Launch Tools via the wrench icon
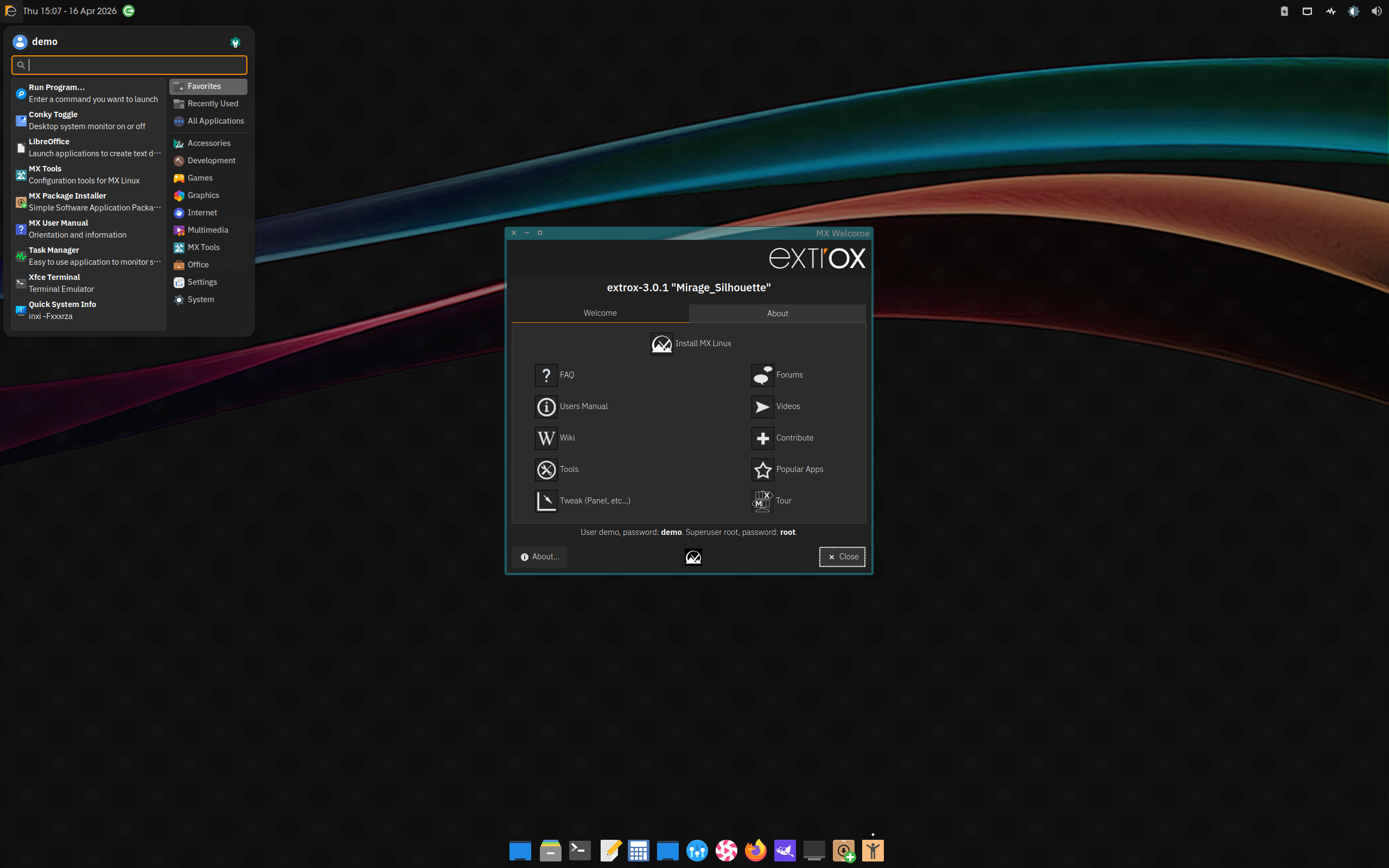Viewport: 1389px width, 868px height. (546, 470)
